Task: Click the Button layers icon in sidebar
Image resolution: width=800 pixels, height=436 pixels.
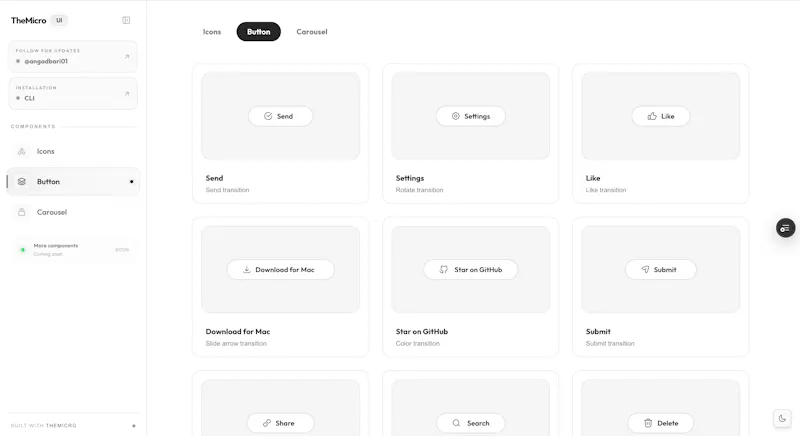Action: click(x=21, y=182)
